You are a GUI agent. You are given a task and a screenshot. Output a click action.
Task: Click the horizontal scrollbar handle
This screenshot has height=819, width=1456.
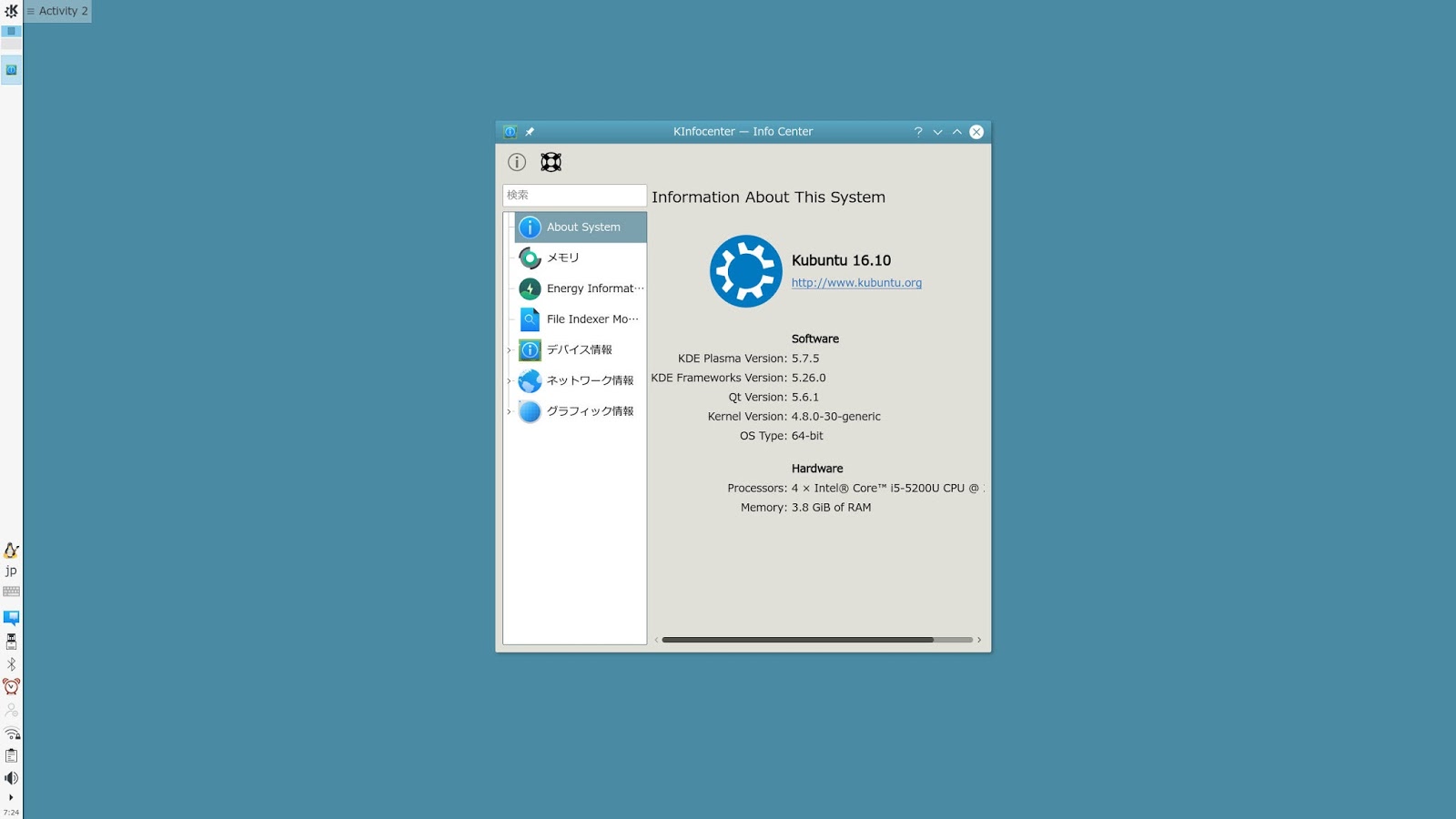798,640
